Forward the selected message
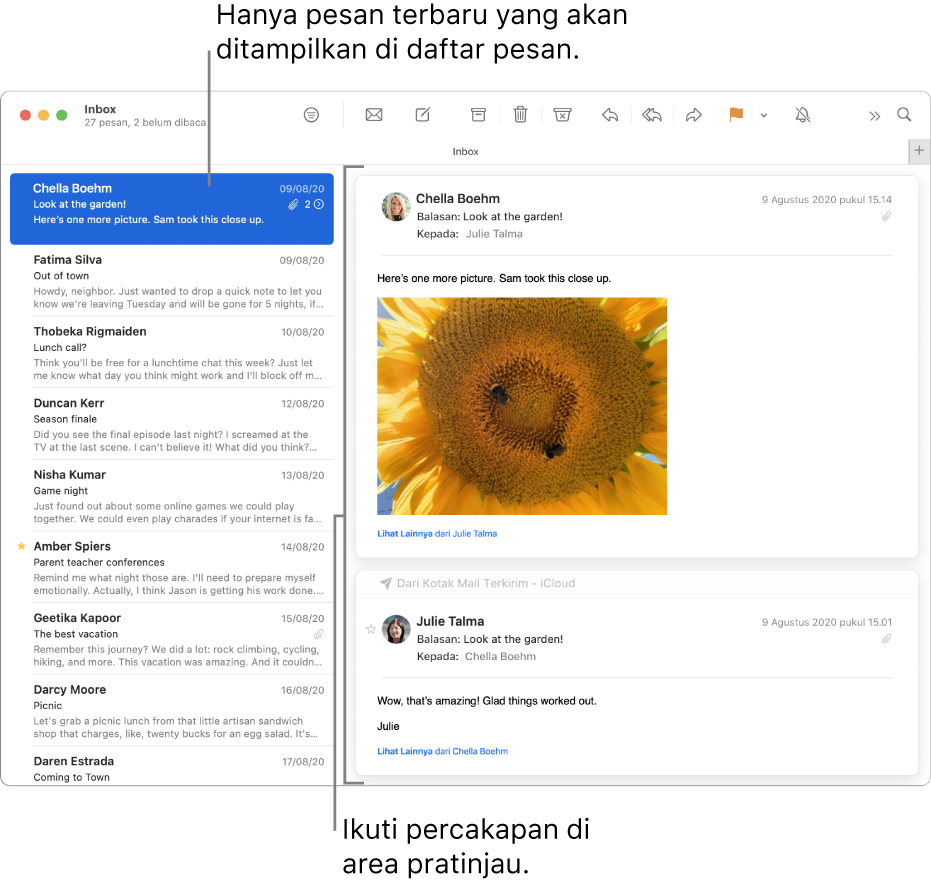The image size is (931, 886). tap(694, 115)
